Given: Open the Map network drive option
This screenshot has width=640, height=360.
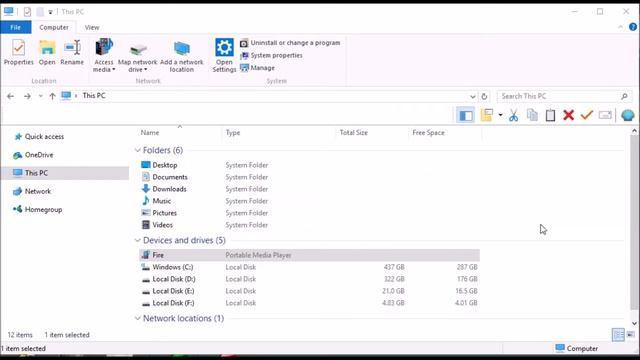Looking at the screenshot, I should [x=138, y=56].
